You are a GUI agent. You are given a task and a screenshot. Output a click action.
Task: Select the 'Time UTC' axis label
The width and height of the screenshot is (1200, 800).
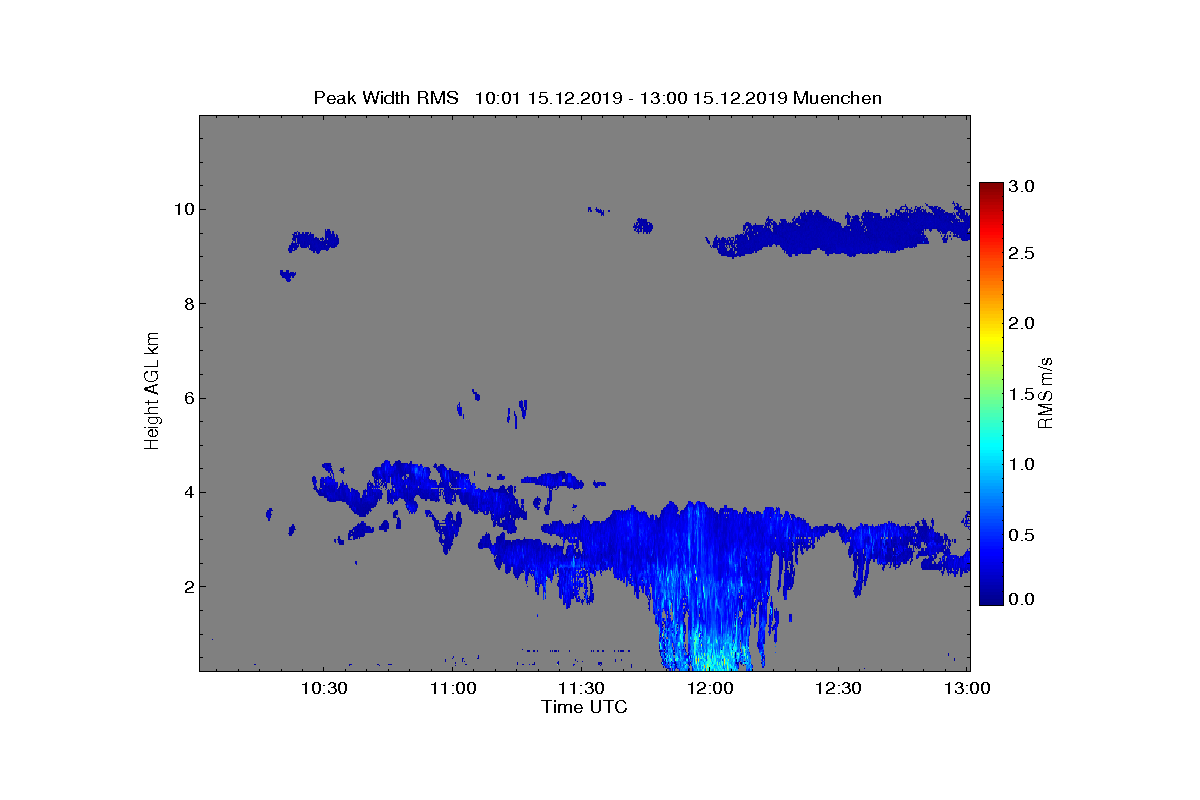(584, 707)
